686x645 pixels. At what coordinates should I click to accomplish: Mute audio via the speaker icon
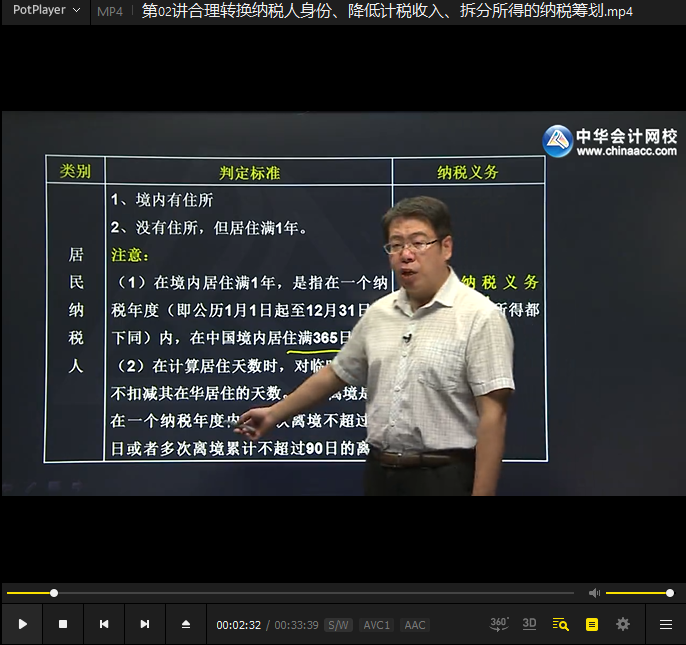(594, 593)
